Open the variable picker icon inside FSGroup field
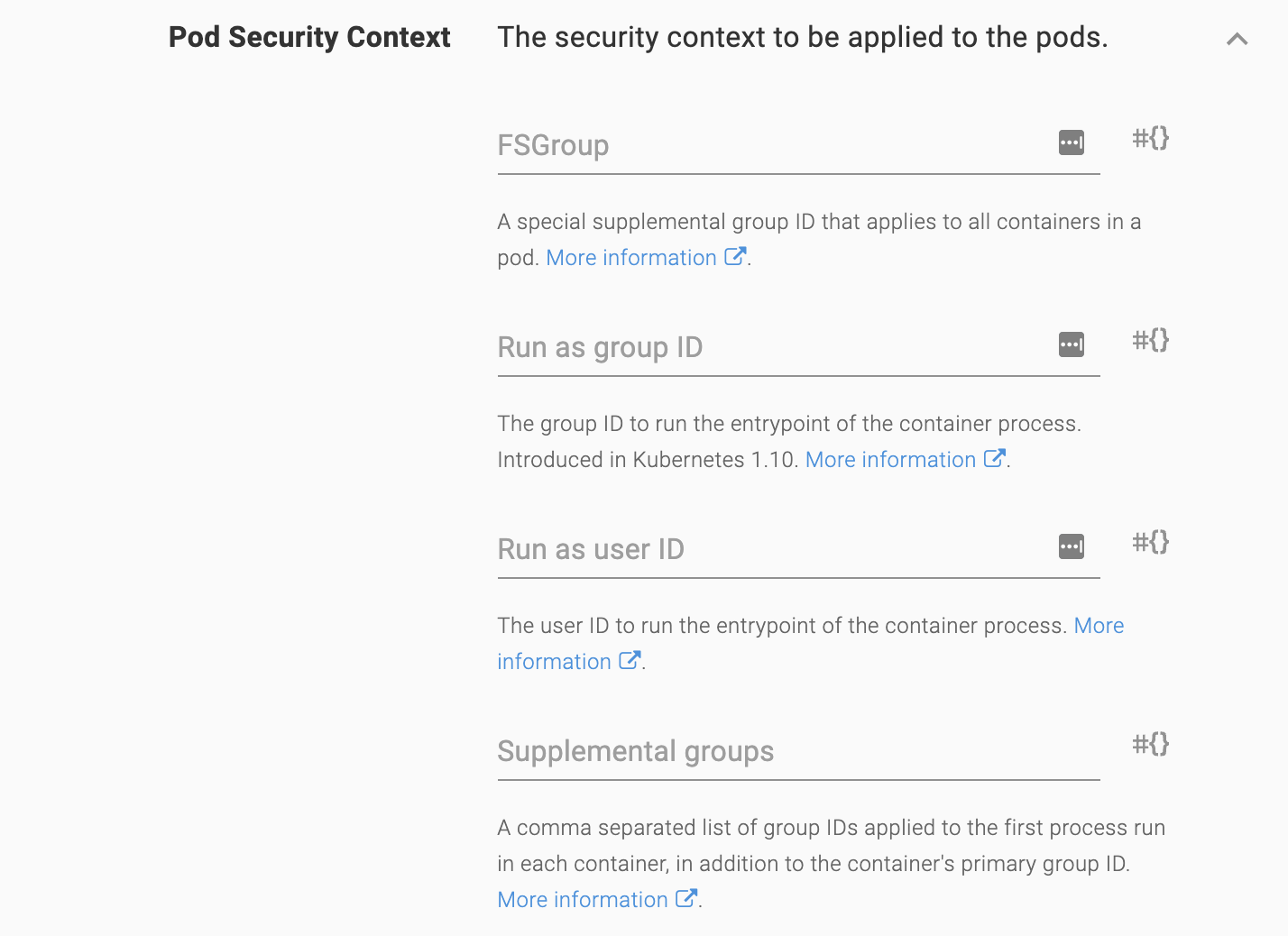Image resolution: width=1288 pixels, height=936 pixels. click(x=1071, y=142)
